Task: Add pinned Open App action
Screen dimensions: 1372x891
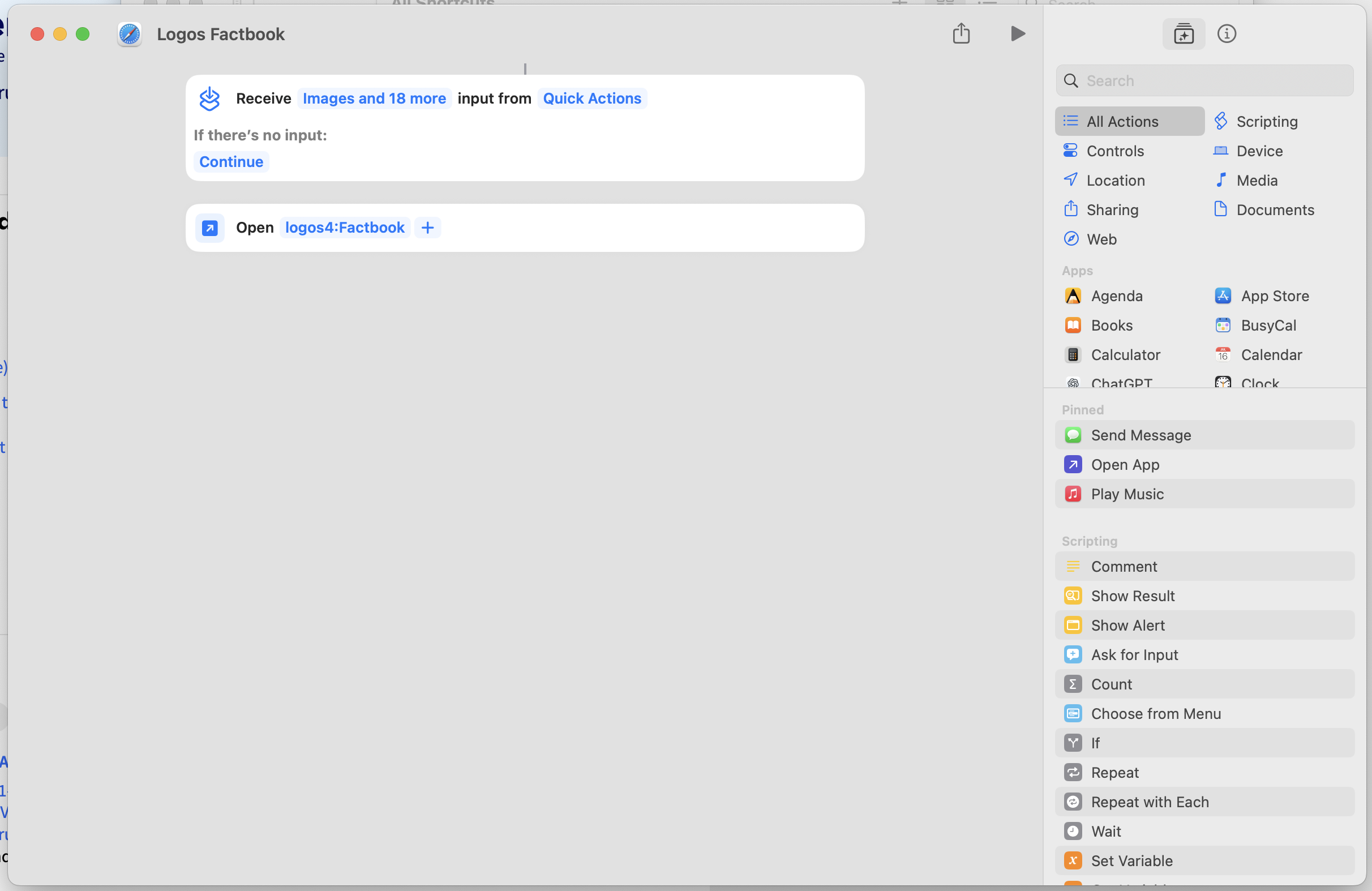Action: (1204, 465)
